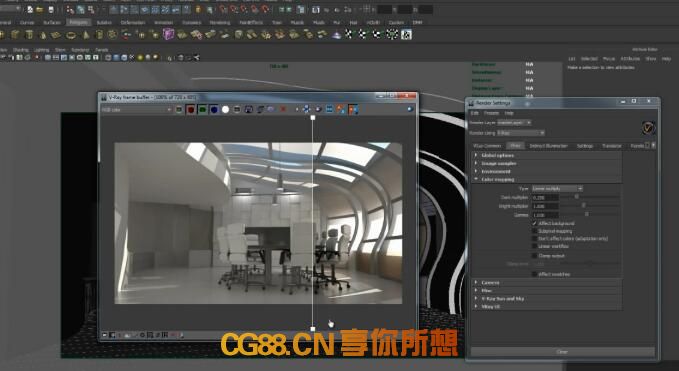Toggle the blue channel button in frame buffer
This screenshot has width=679, height=371.
(214, 110)
